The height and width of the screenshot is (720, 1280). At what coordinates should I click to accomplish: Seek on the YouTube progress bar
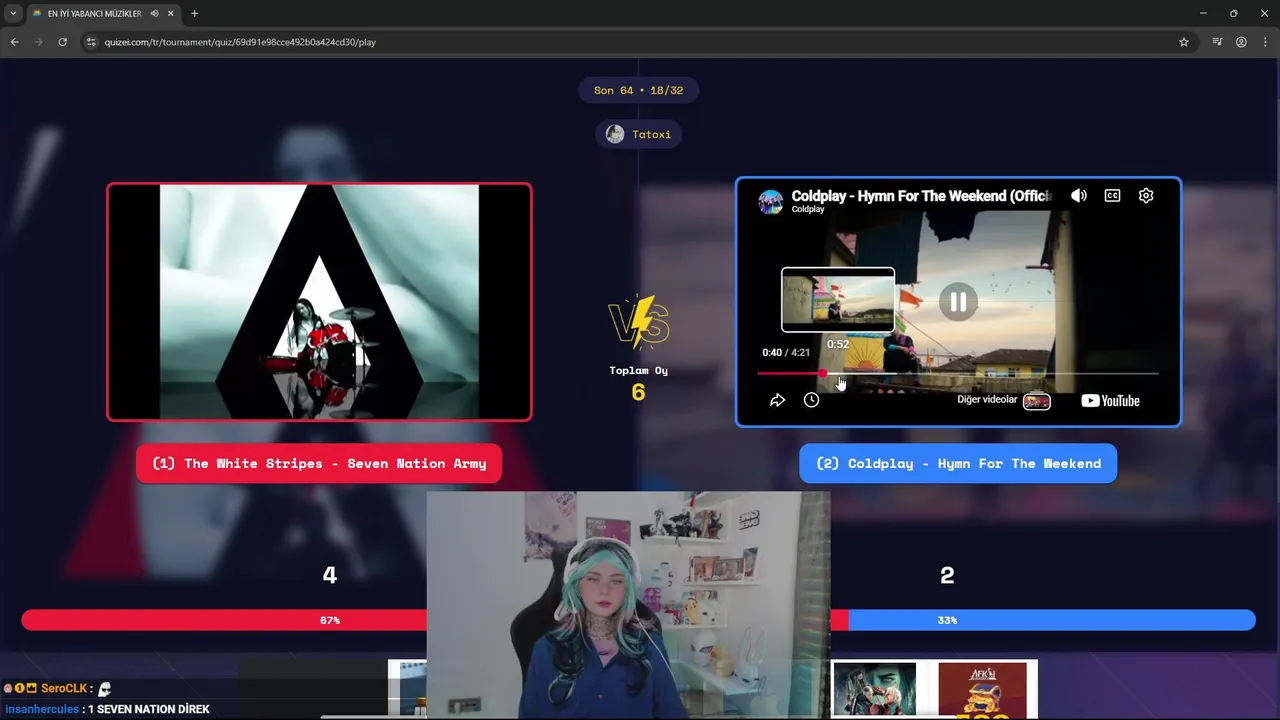958,373
